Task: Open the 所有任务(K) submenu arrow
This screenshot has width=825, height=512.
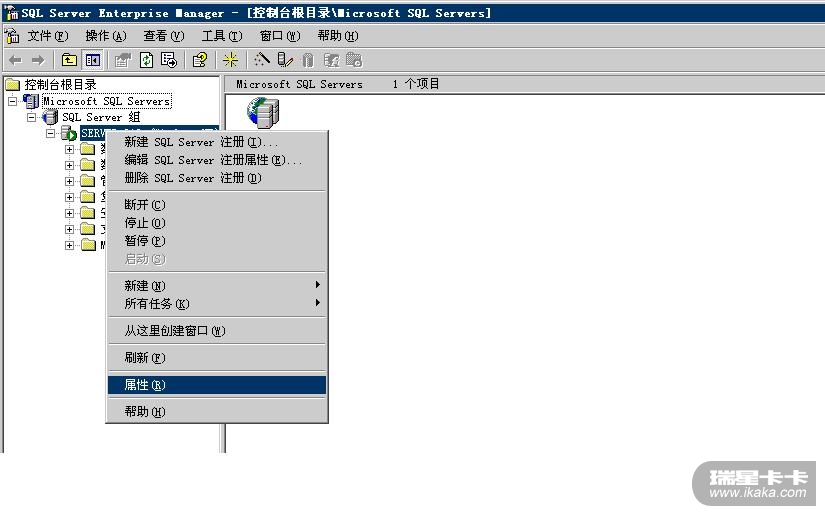Action: click(x=317, y=303)
